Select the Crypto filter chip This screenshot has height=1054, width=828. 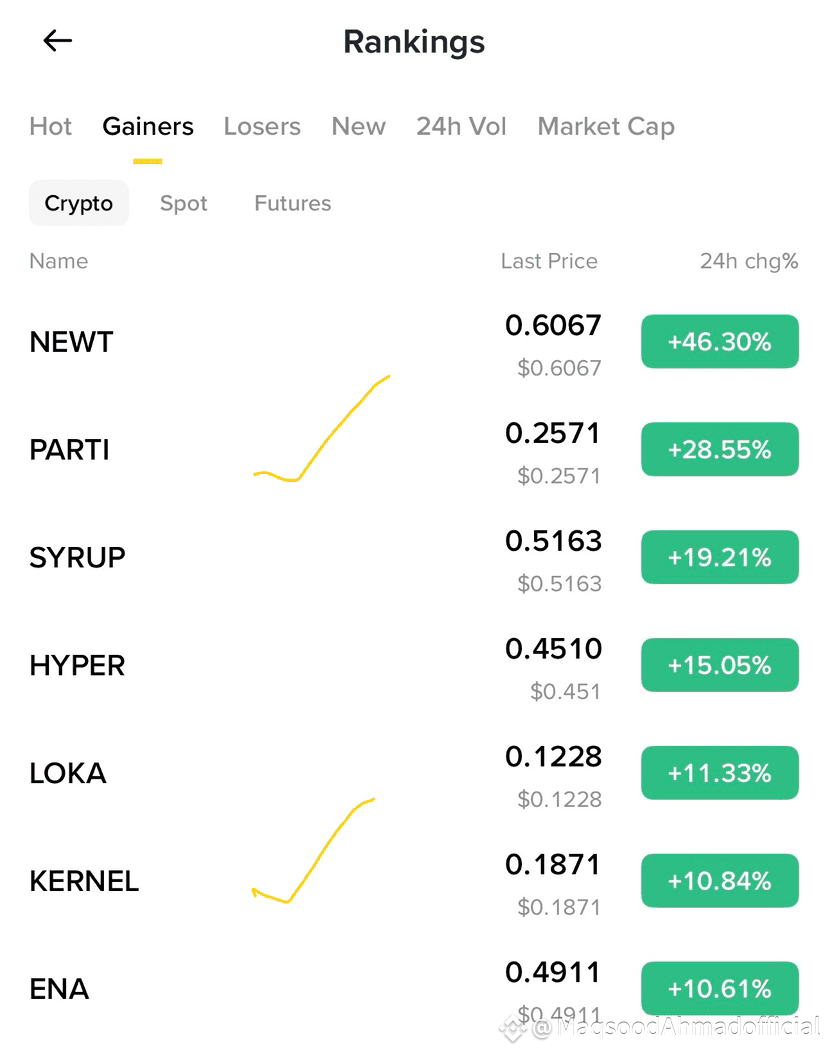(x=79, y=203)
